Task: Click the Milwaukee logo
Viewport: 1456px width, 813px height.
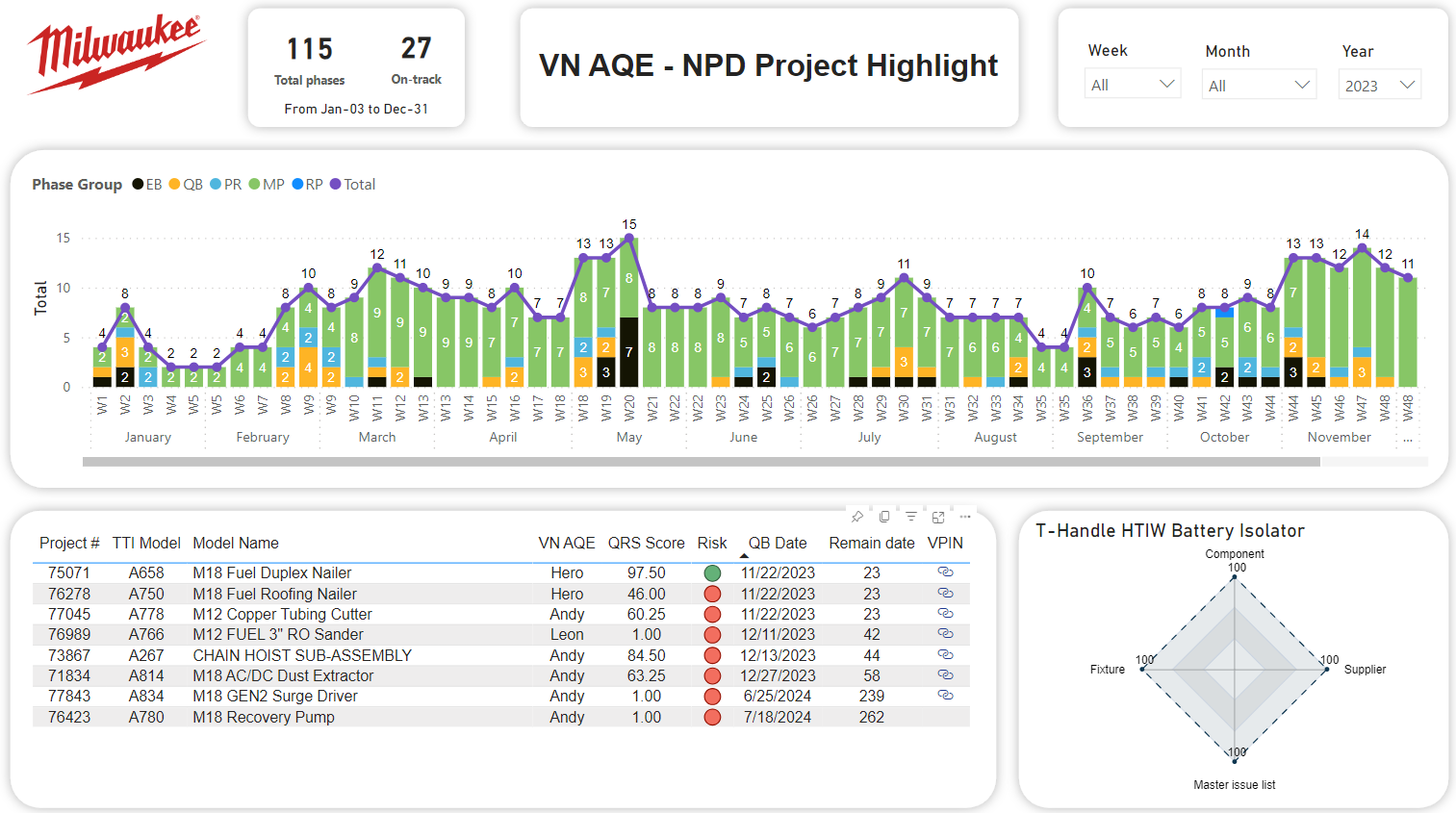Action: pyautogui.click(x=115, y=55)
